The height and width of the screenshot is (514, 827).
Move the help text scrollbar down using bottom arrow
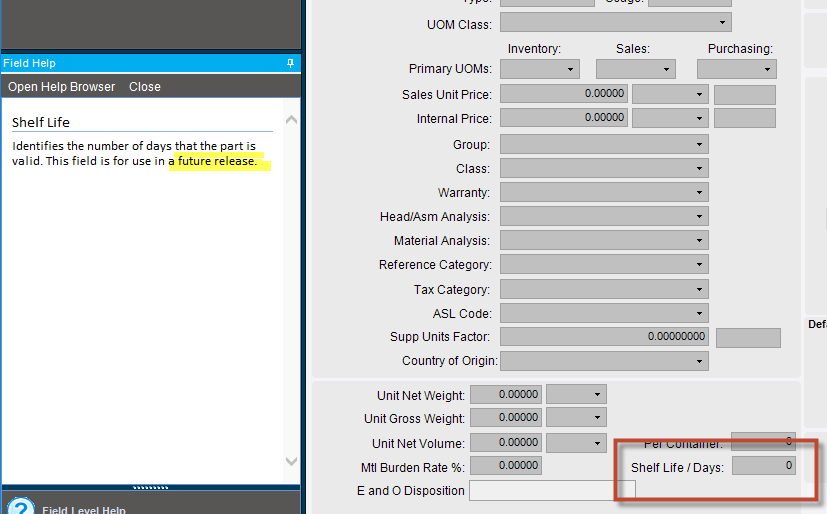[291, 461]
